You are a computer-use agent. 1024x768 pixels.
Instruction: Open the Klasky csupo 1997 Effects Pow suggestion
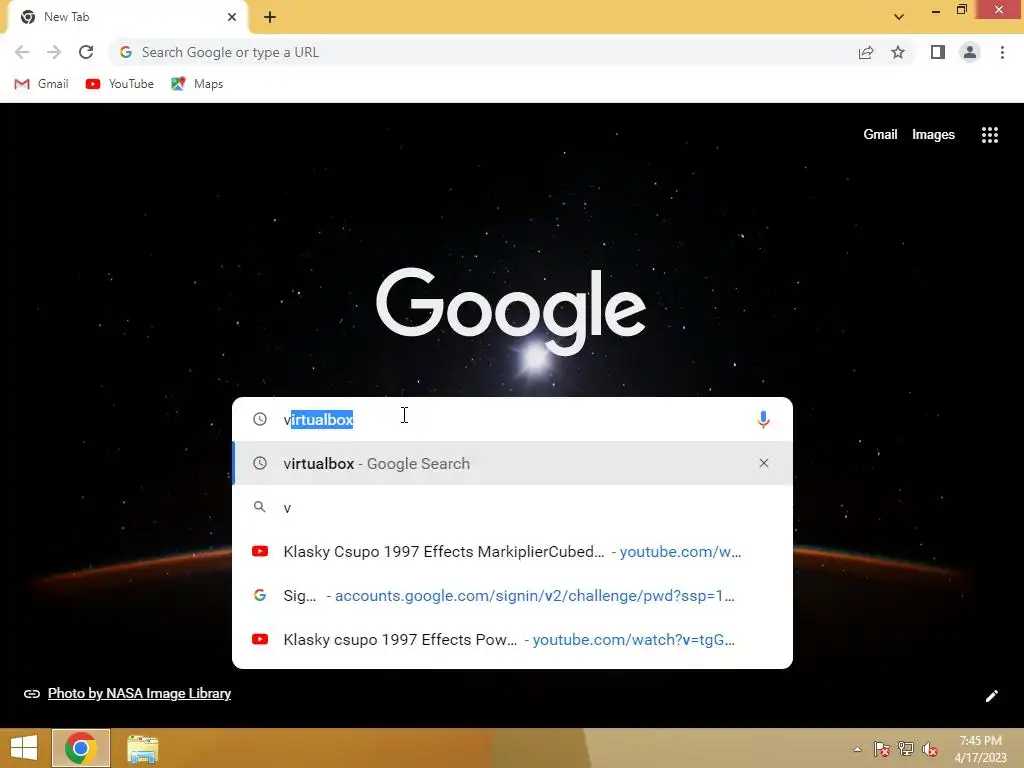point(513,639)
